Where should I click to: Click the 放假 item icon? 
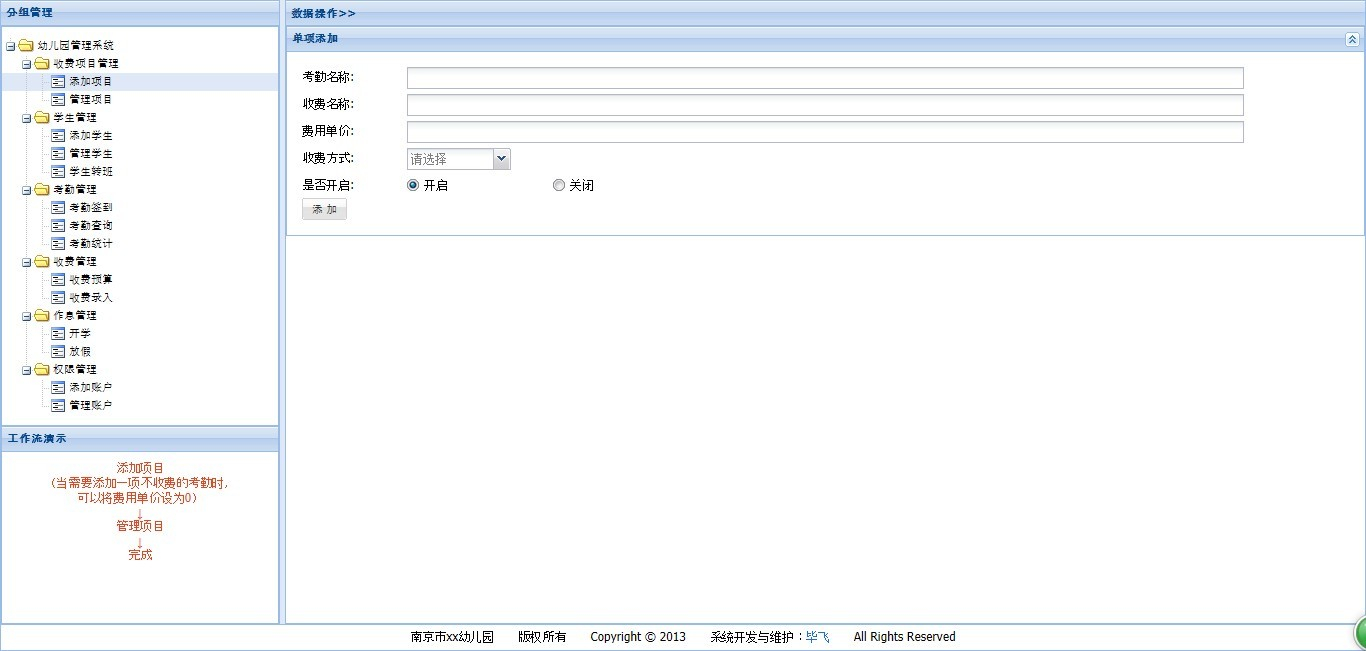58,351
